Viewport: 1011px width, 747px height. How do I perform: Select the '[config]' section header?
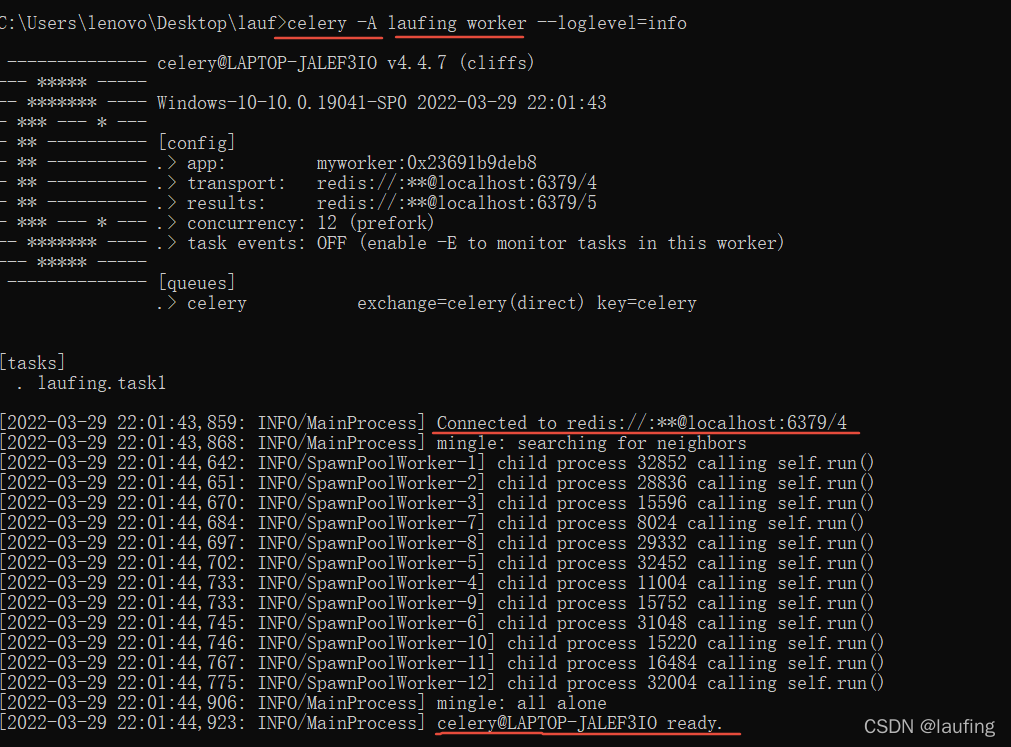point(196,142)
